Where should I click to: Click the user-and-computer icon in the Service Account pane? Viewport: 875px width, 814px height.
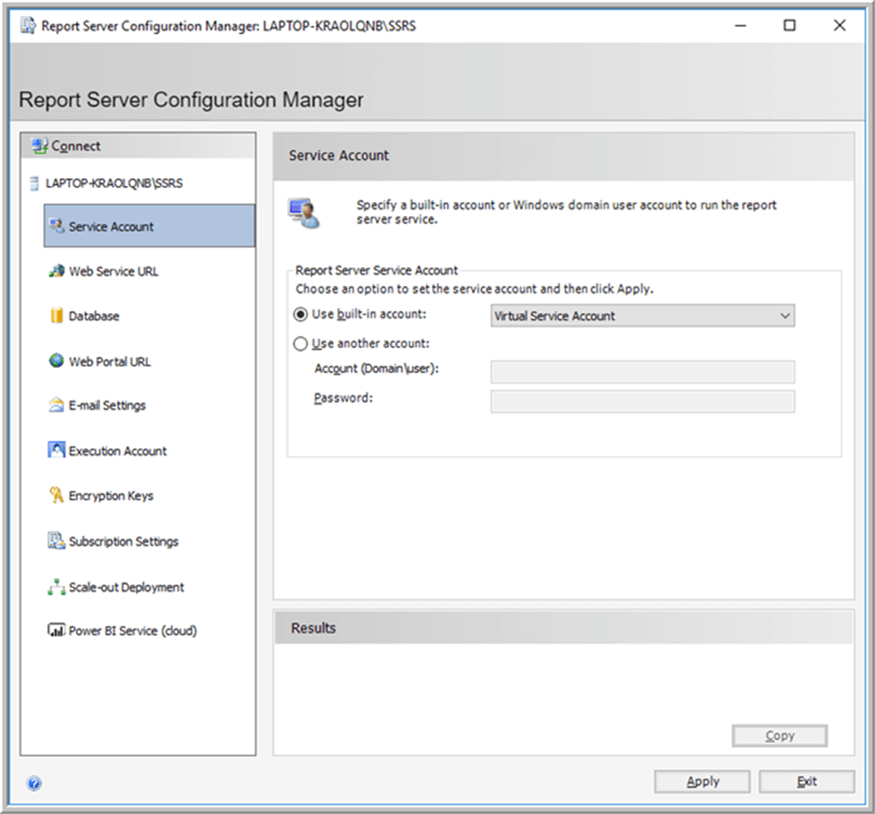click(x=304, y=213)
